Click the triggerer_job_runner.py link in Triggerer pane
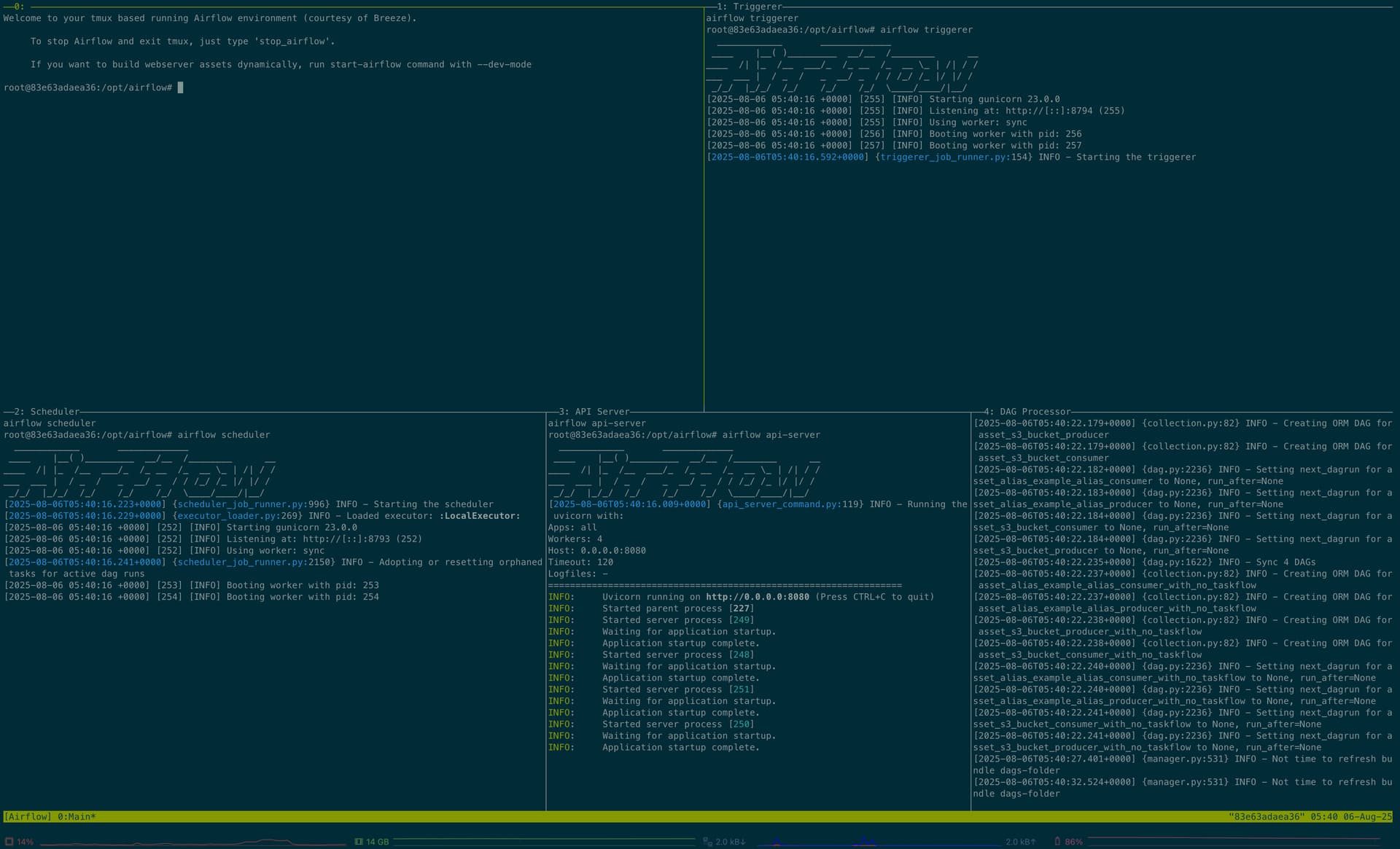The height and width of the screenshot is (849, 1400). click(x=943, y=157)
